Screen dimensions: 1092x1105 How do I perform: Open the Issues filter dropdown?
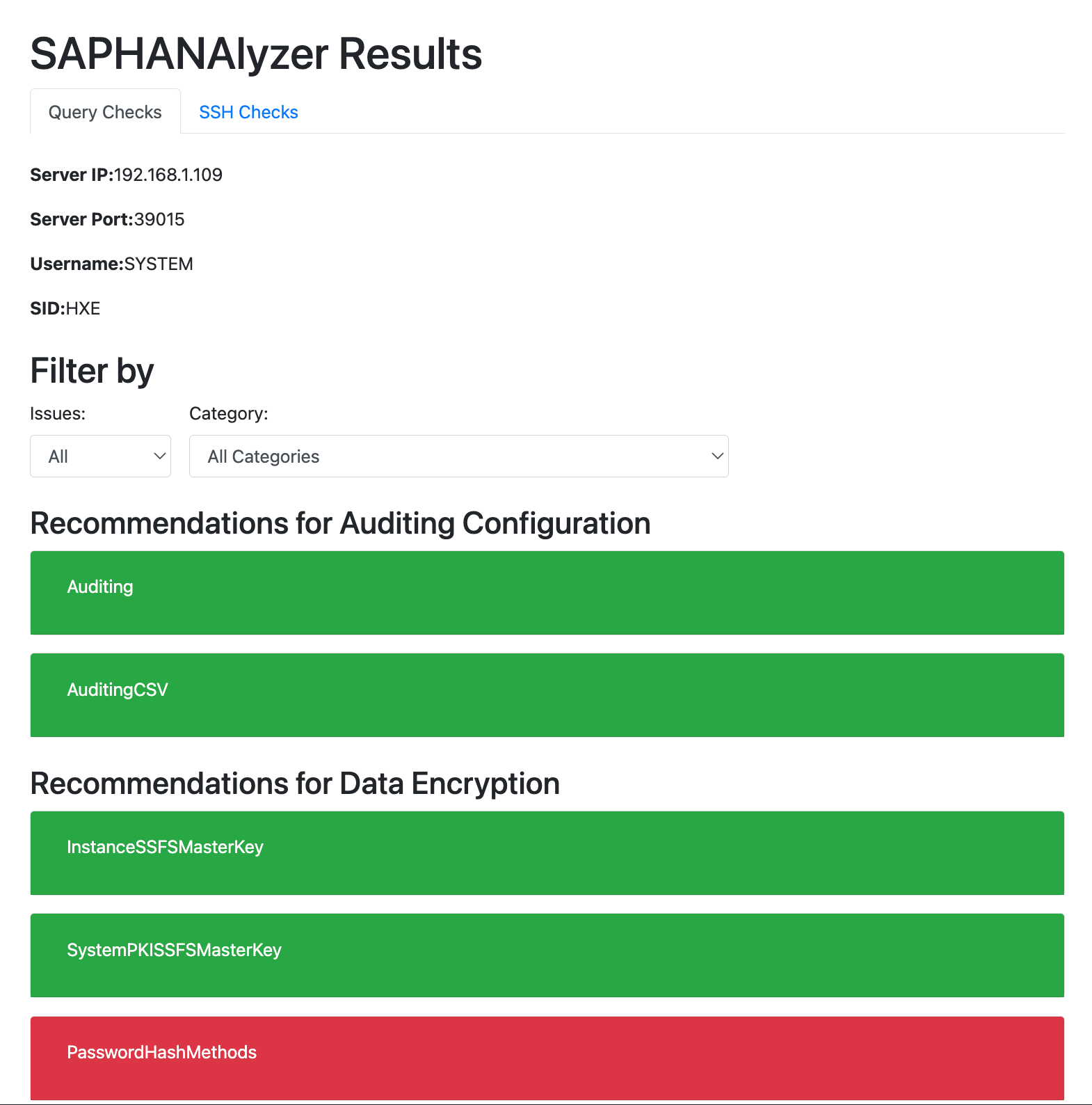[100, 456]
